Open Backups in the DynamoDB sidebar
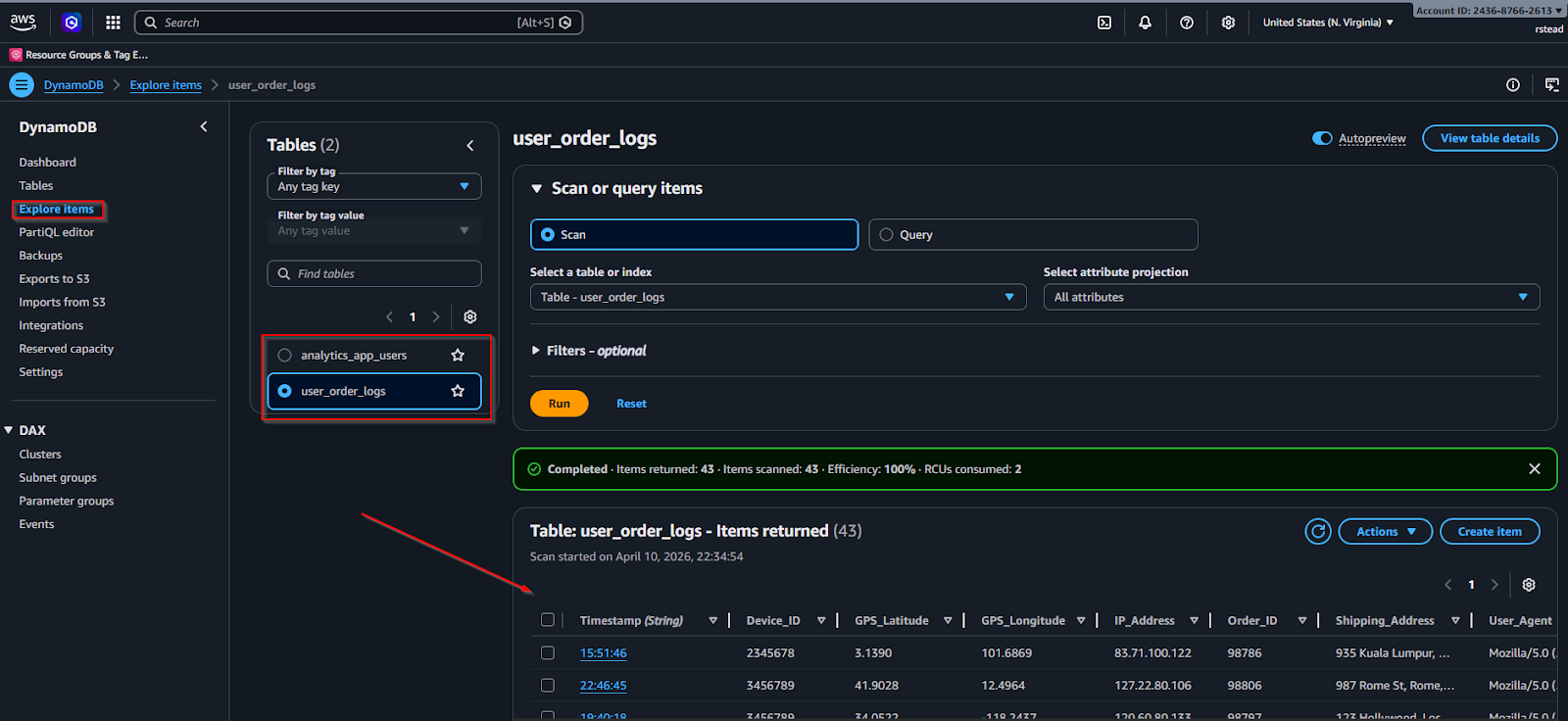The height and width of the screenshot is (721, 1568). coord(41,256)
